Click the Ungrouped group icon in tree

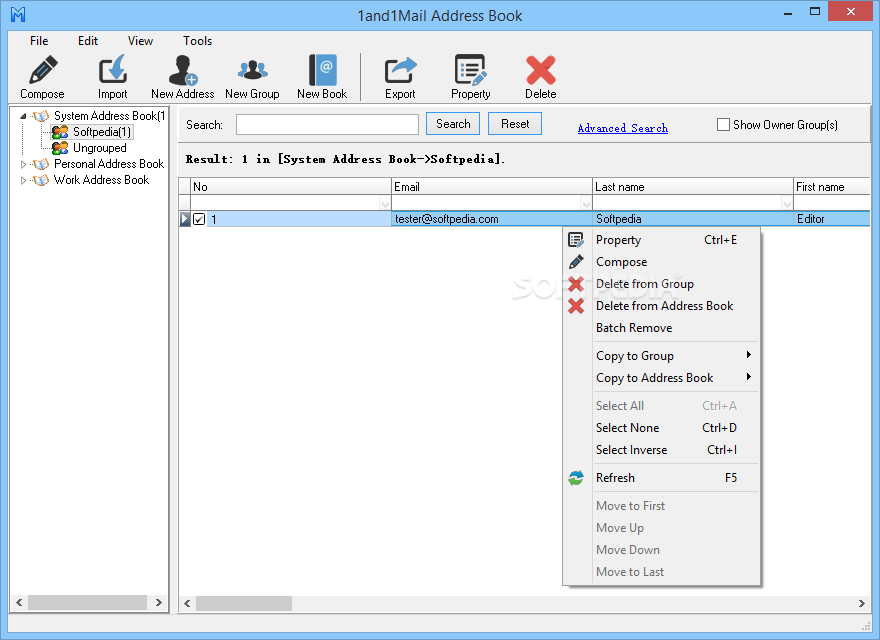tap(60, 148)
